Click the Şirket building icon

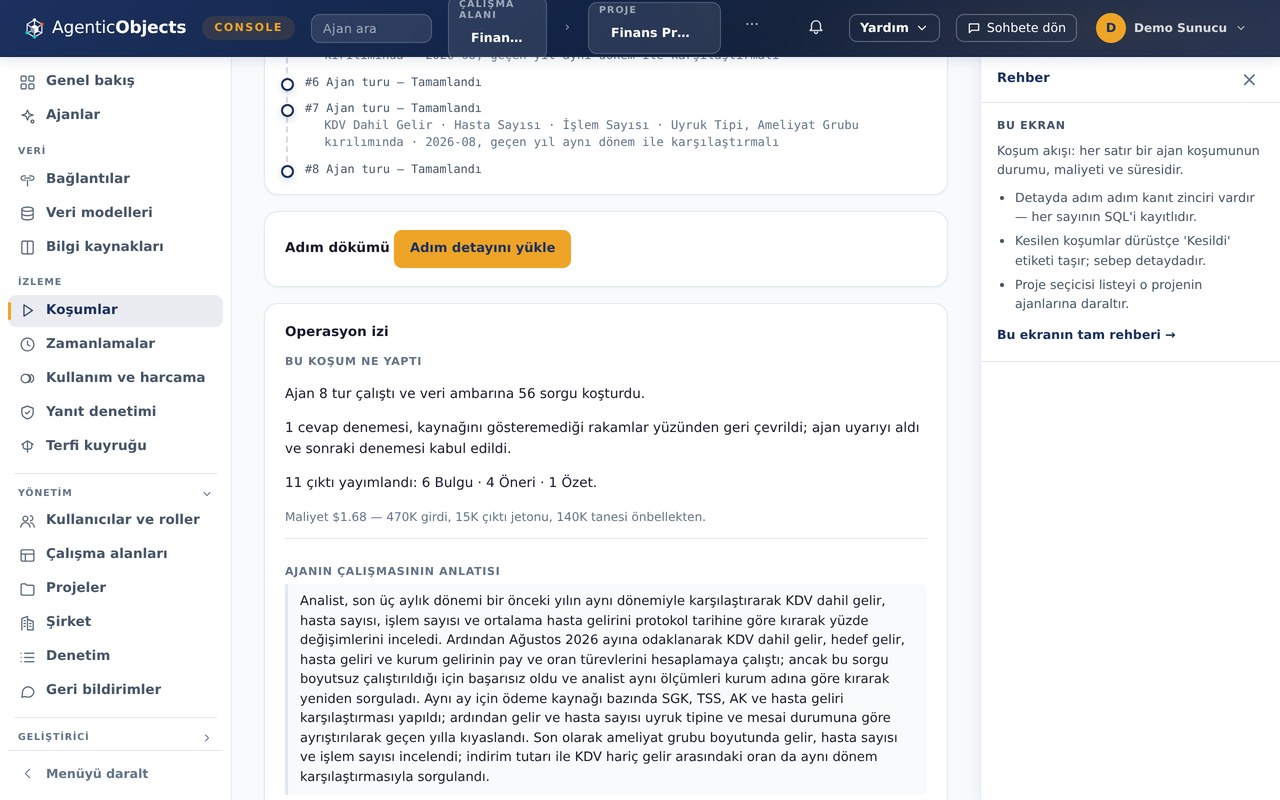[x=28, y=622]
